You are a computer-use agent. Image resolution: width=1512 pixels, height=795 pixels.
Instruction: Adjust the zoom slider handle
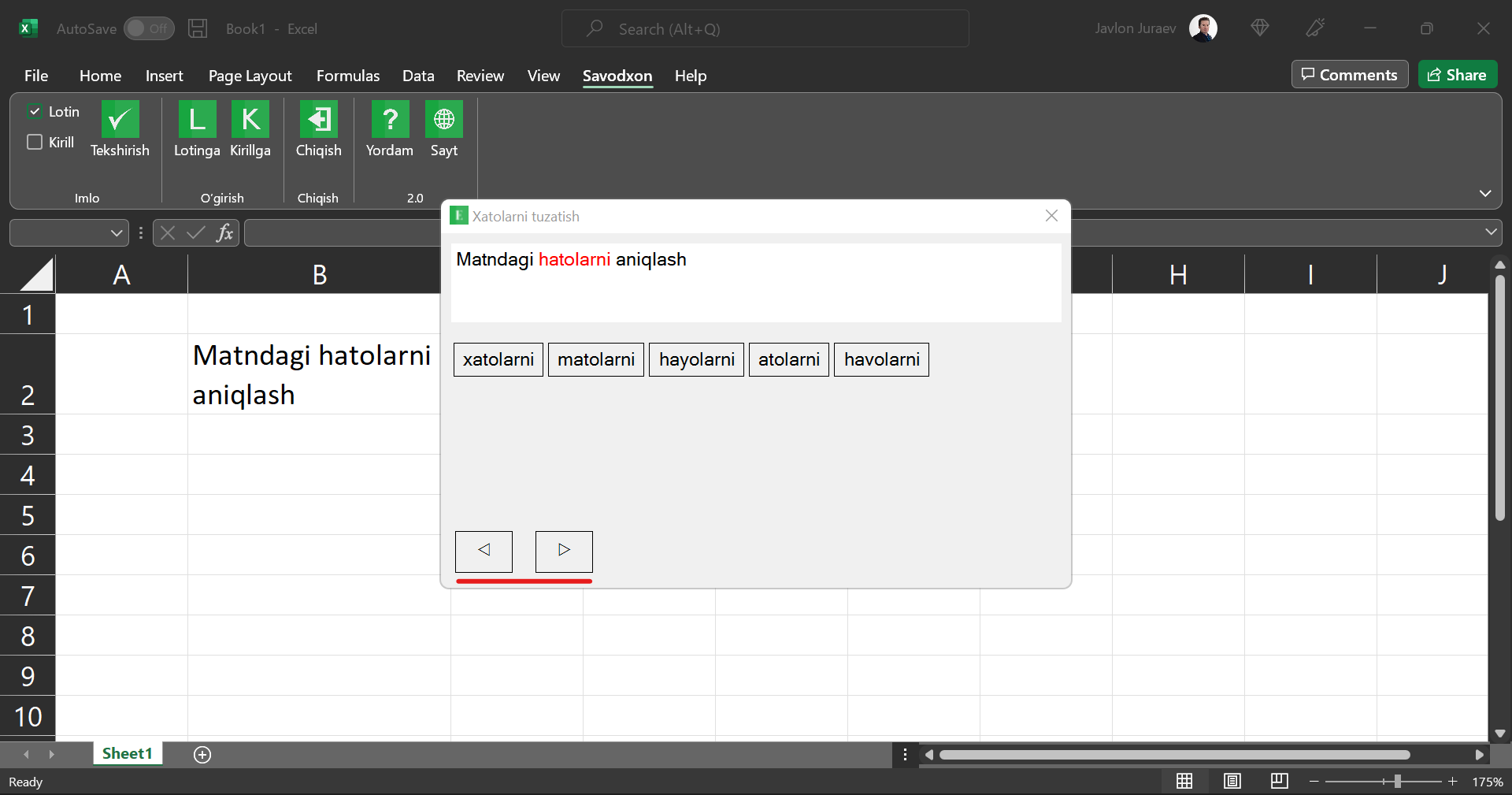[1397, 782]
